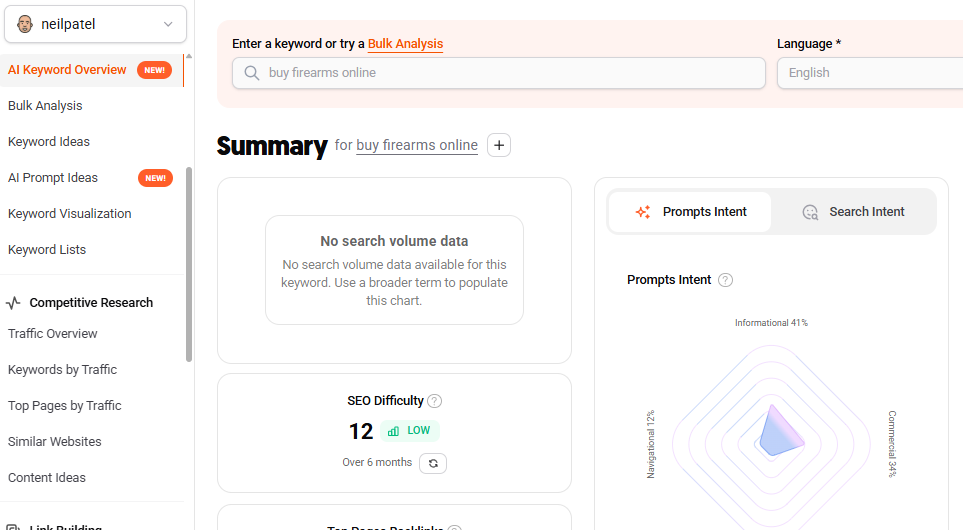Collapse the Competitive Research section

tap(91, 303)
